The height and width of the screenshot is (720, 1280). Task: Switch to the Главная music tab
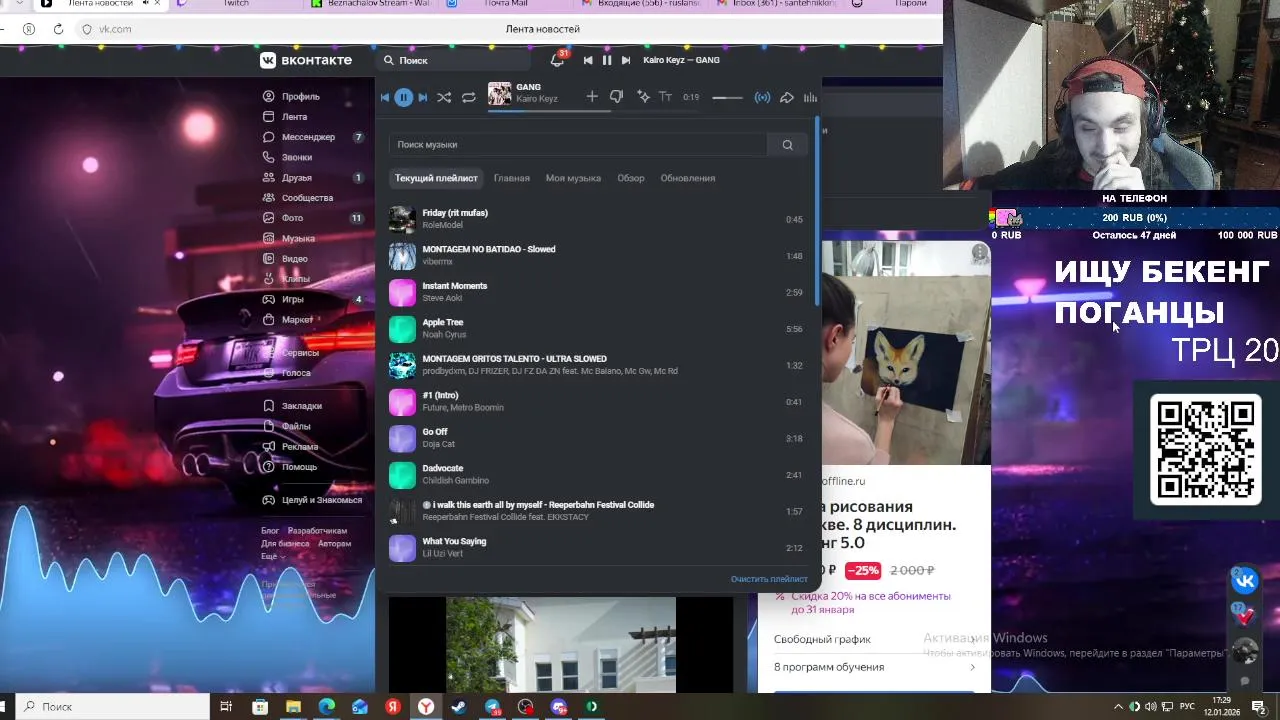click(512, 178)
